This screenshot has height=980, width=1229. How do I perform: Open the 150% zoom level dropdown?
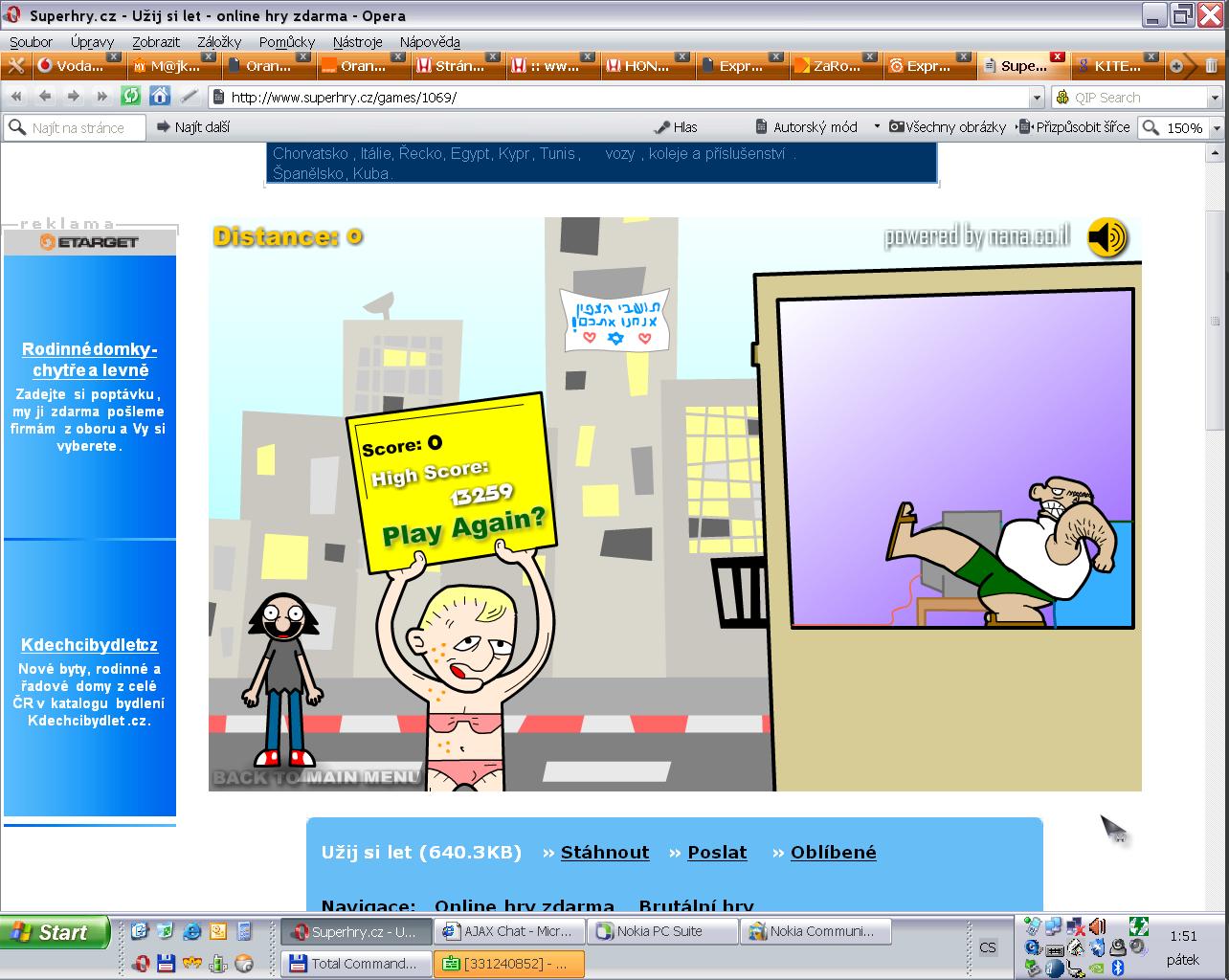click(x=1217, y=128)
